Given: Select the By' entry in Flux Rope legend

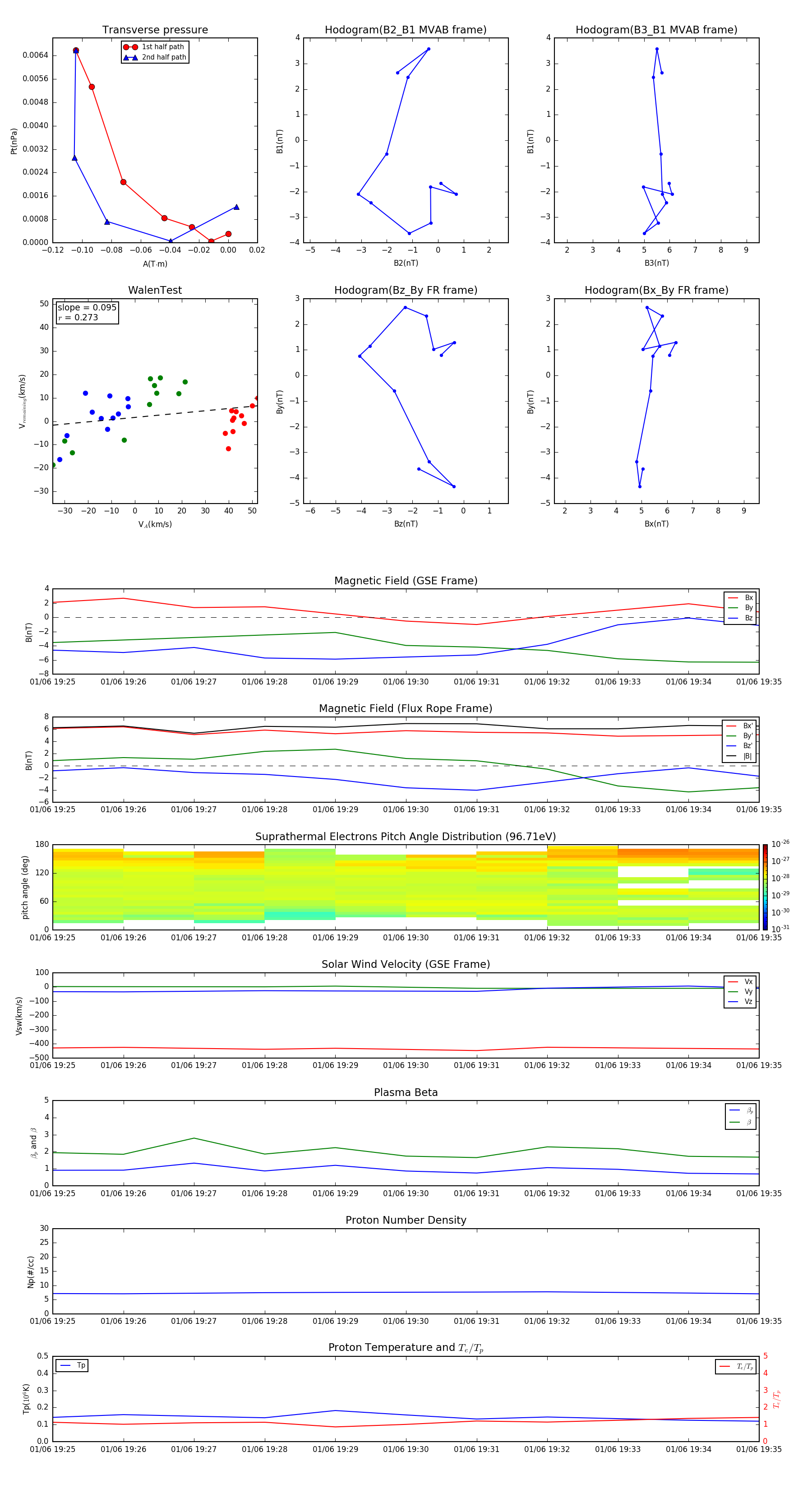Looking at the screenshot, I should [739, 736].
